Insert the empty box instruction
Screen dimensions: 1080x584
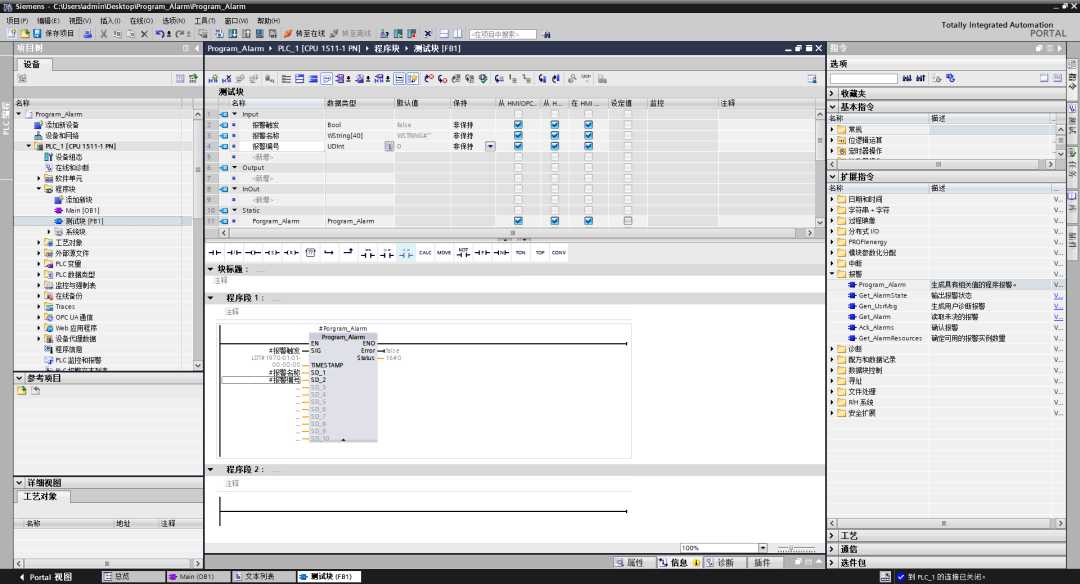click(311, 253)
